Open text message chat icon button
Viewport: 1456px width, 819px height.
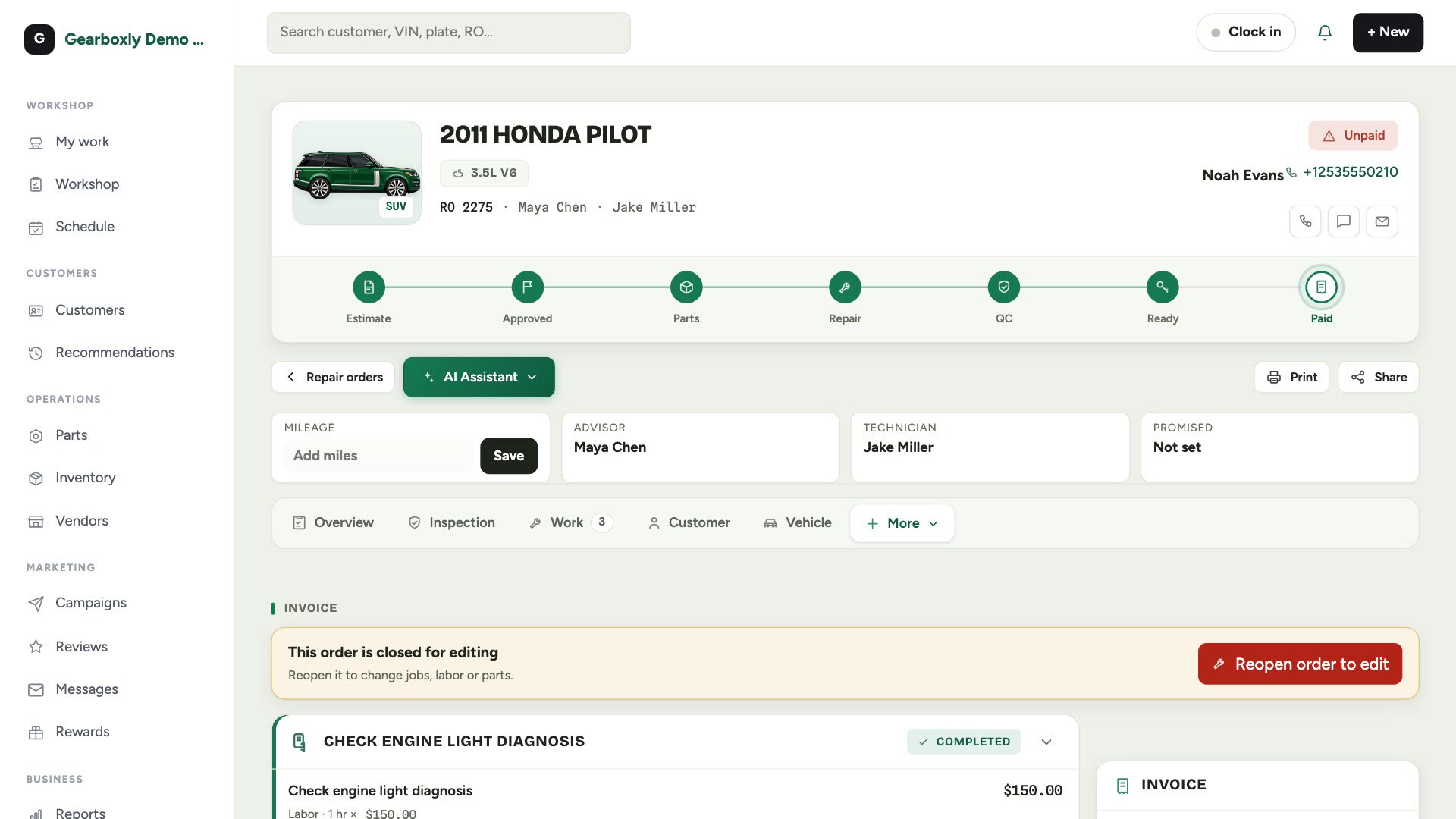[1344, 221]
